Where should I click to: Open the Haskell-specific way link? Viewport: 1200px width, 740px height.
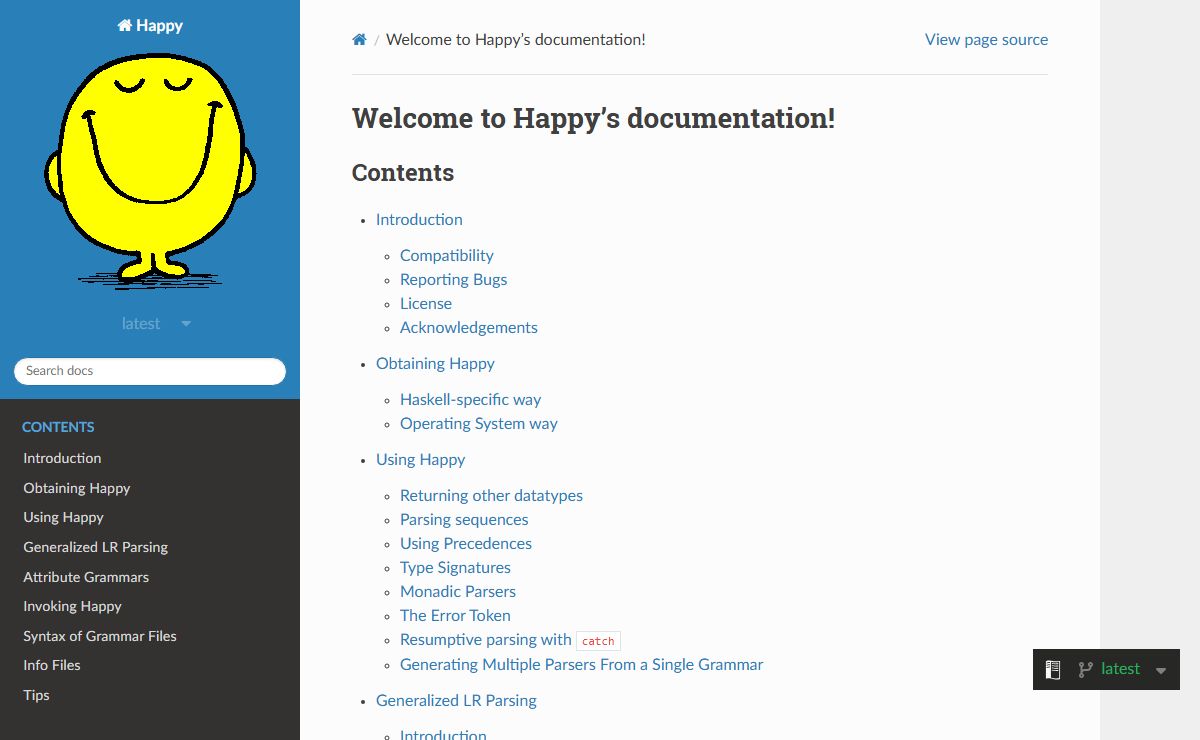[x=470, y=400]
